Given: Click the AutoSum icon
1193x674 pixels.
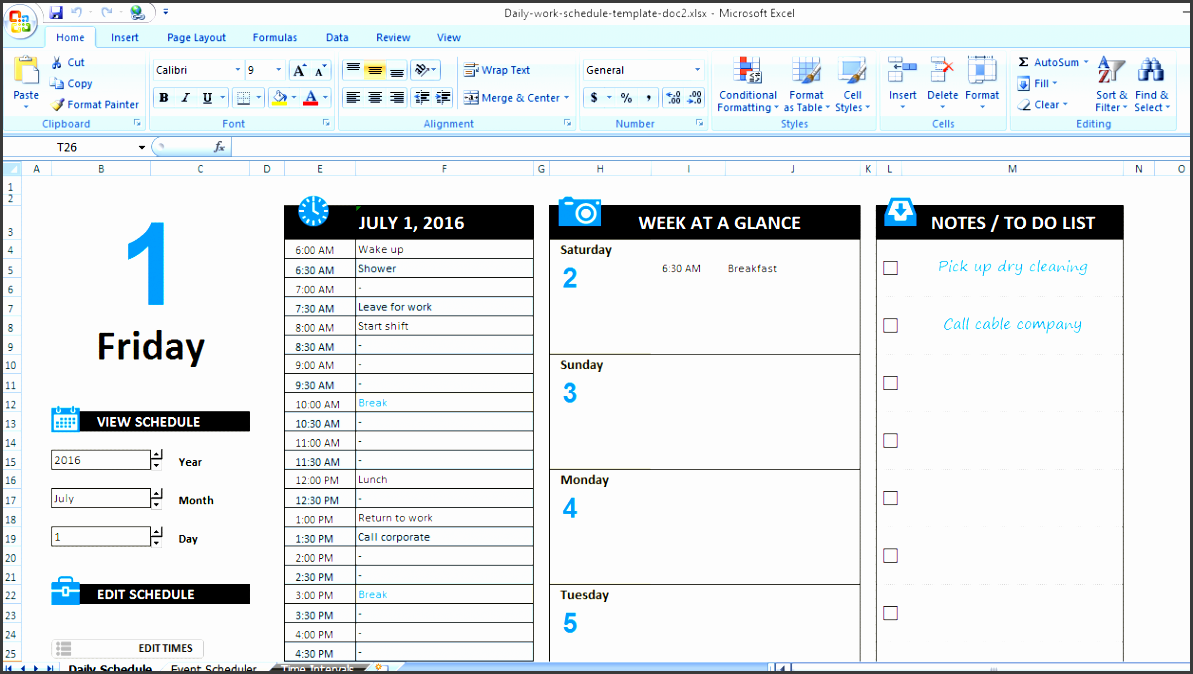Looking at the screenshot, I should (x=1023, y=62).
